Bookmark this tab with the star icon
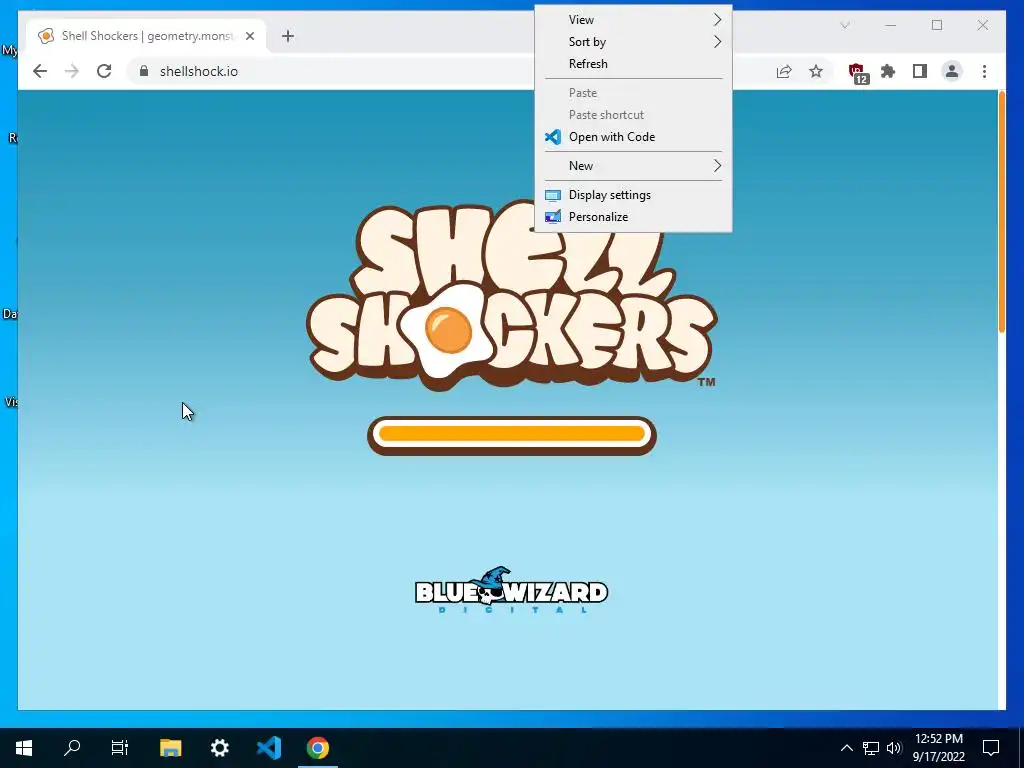The image size is (1024, 768). click(x=816, y=71)
